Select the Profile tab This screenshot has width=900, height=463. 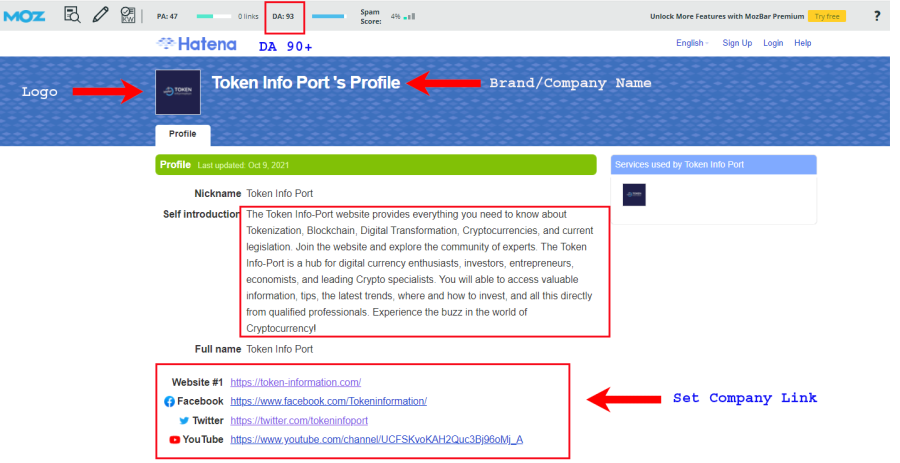pos(183,134)
